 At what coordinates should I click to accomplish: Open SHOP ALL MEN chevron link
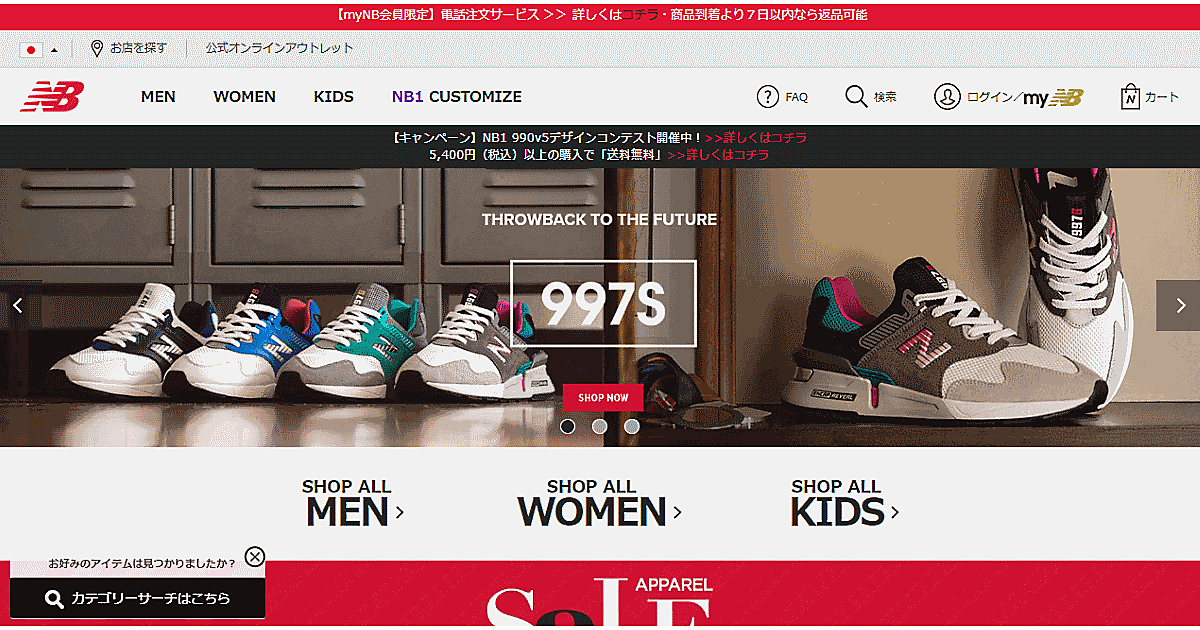(x=354, y=502)
